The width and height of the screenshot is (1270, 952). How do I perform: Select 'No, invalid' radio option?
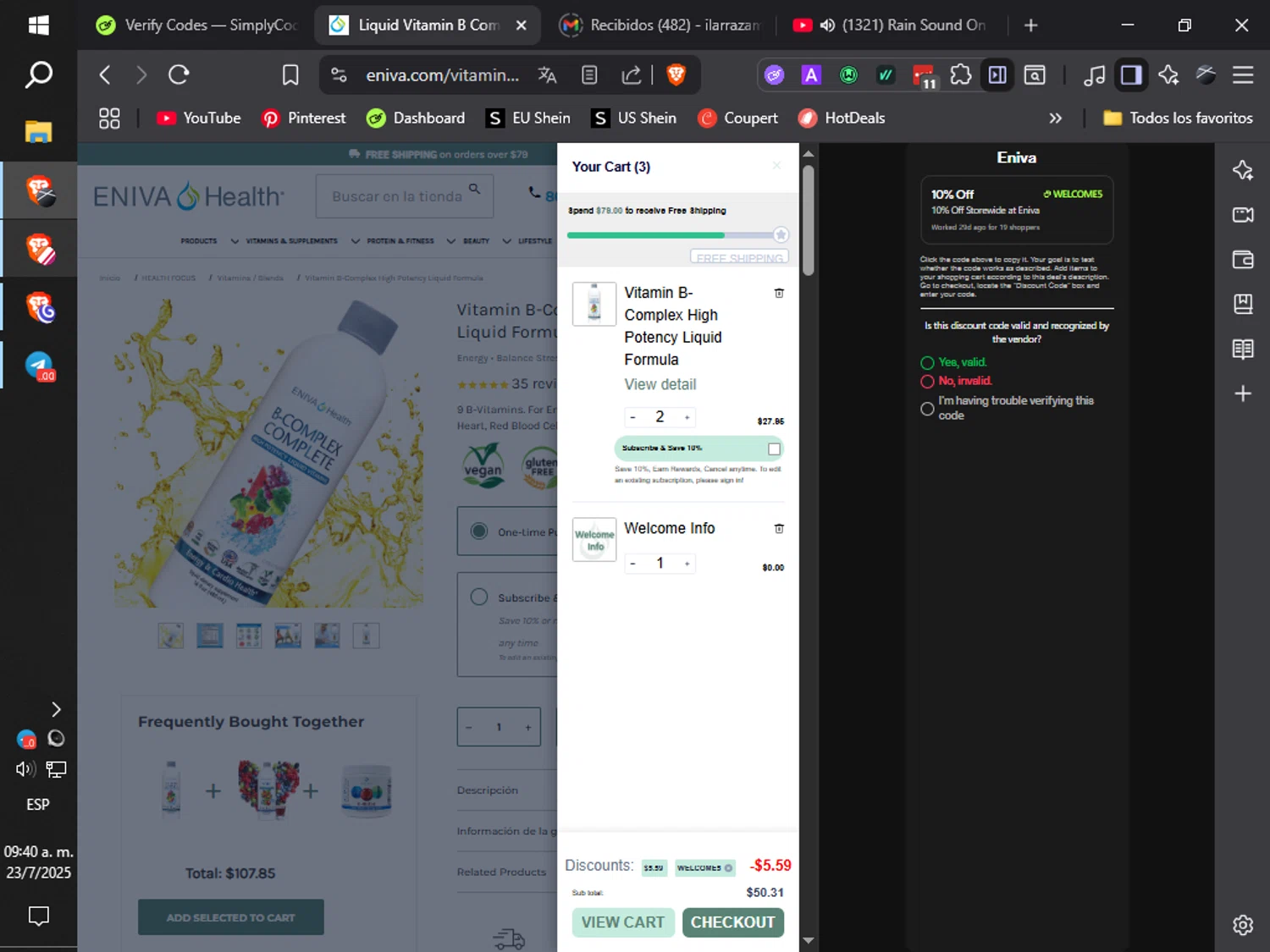927,382
